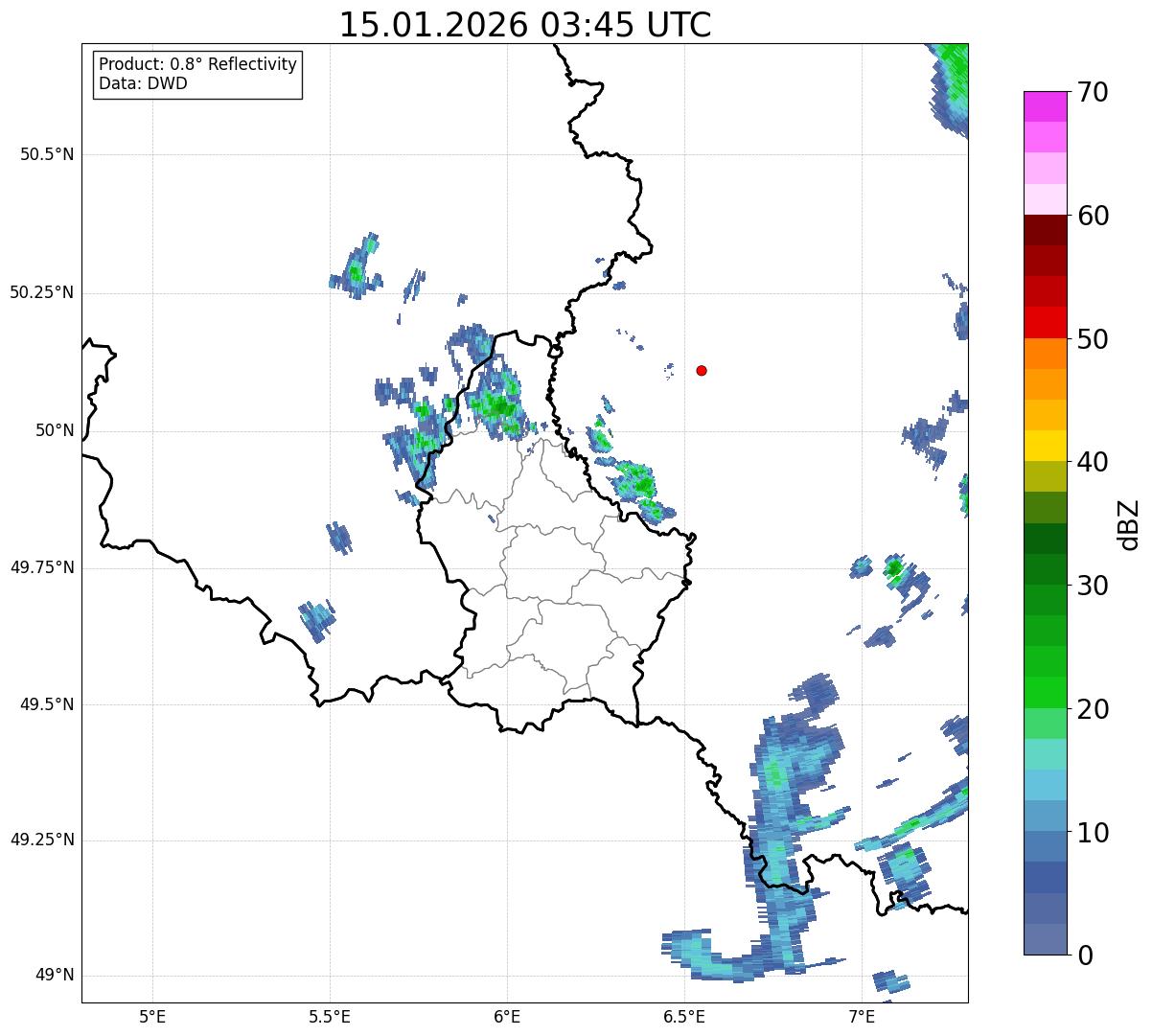Click the 5°E longitude tick label
Screen dimensions: 1152x1036
(x=152, y=1016)
